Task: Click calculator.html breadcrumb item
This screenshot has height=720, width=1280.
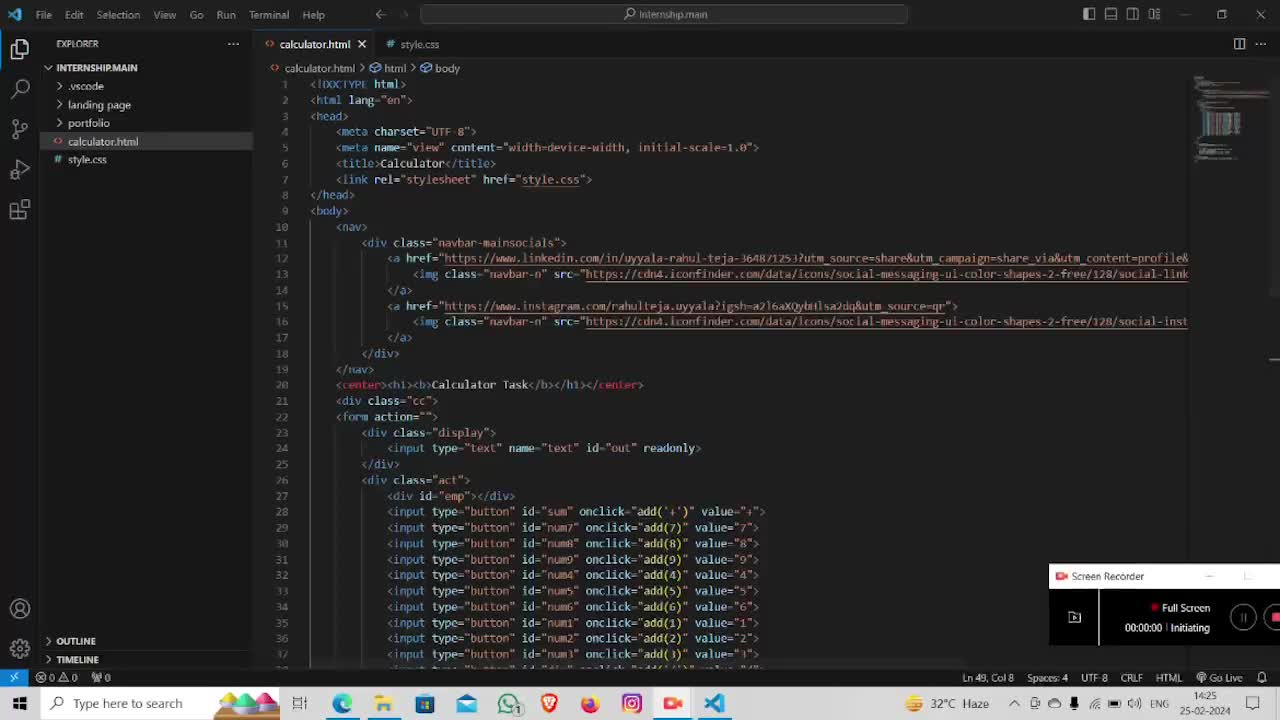Action: pos(312,68)
